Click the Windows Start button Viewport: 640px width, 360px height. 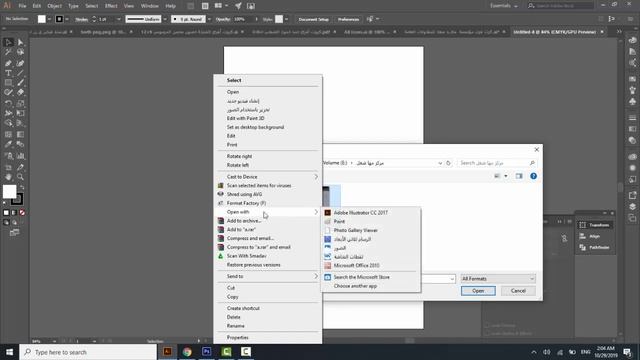click(9, 352)
